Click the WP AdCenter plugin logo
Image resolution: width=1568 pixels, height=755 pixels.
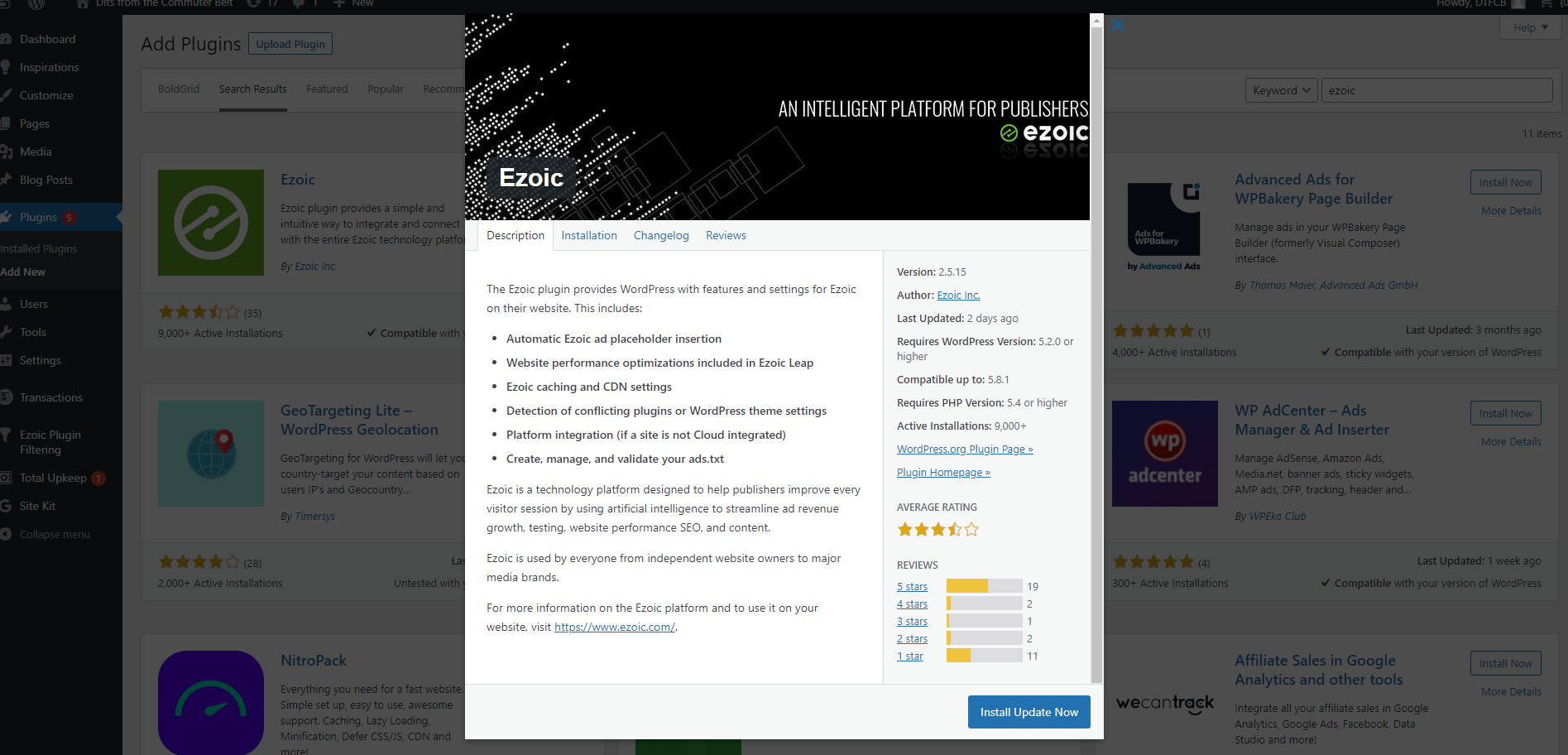[x=1164, y=454]
